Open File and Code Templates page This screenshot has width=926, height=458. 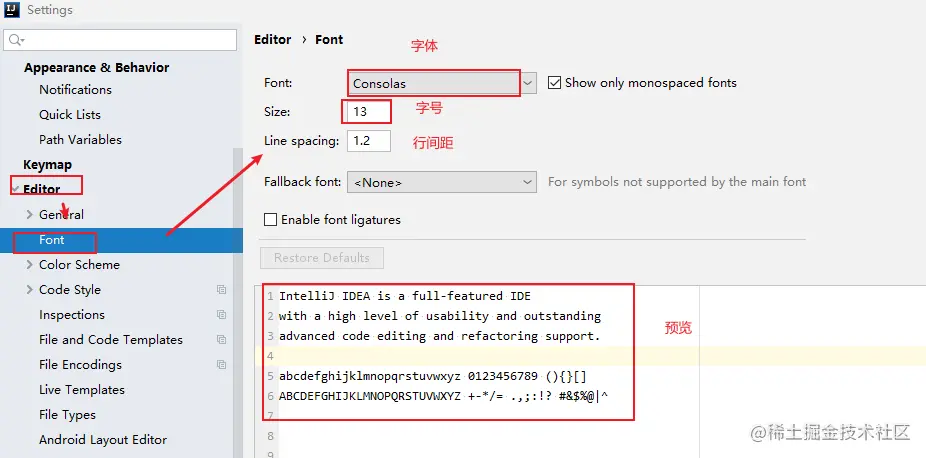pos(110,340)
